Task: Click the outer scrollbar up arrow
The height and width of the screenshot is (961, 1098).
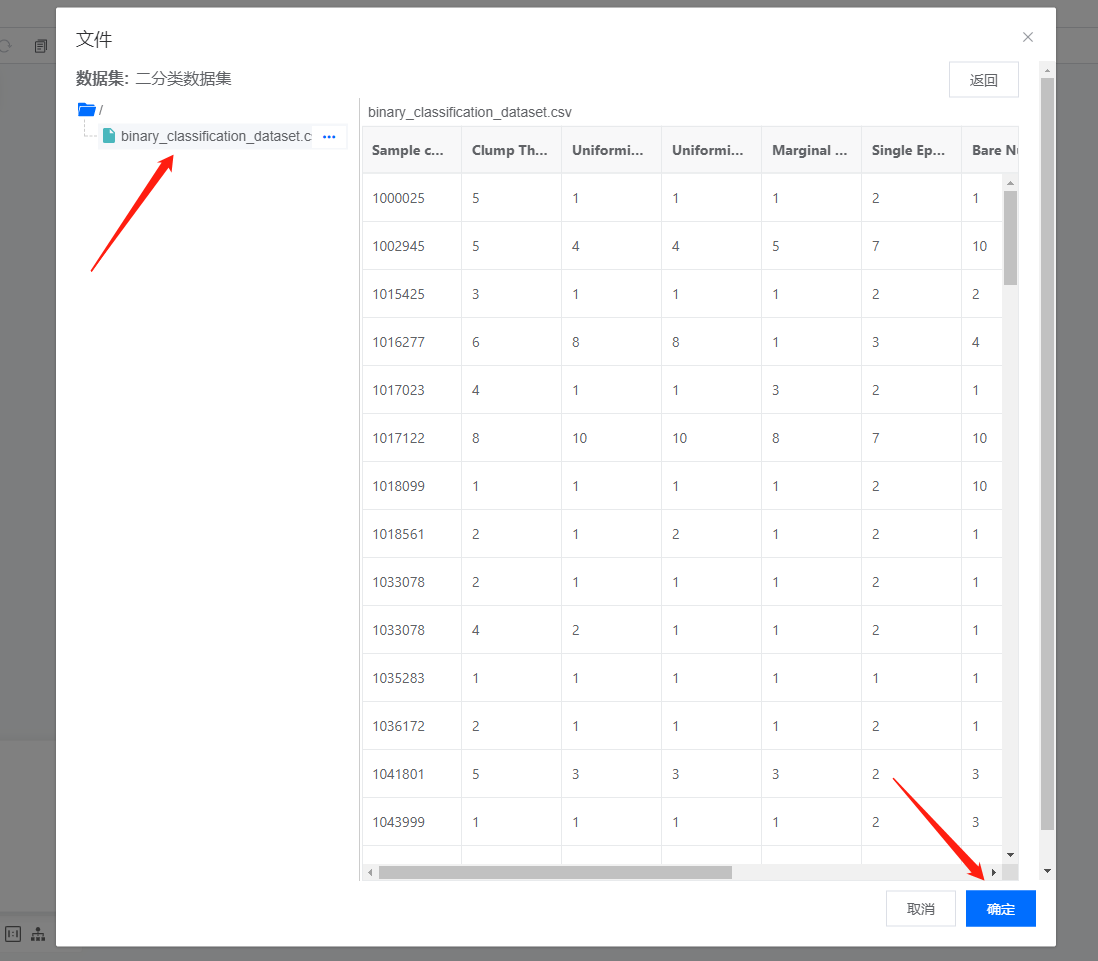Action: [x=1047, y=69]
